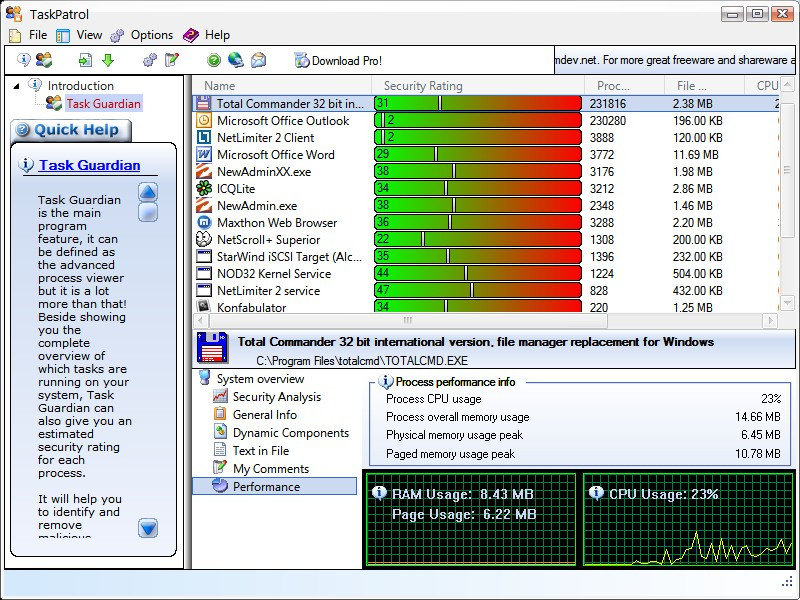Screen dimensions: 800x600
Task: Open Task Guardian from toolbar users icon
Action: point(44,60)
